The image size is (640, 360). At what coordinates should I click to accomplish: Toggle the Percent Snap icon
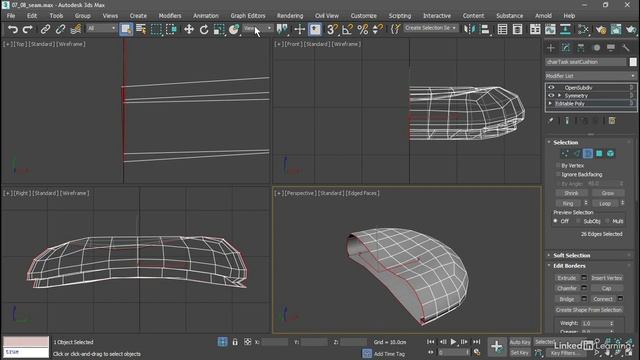tap(362, 29)
